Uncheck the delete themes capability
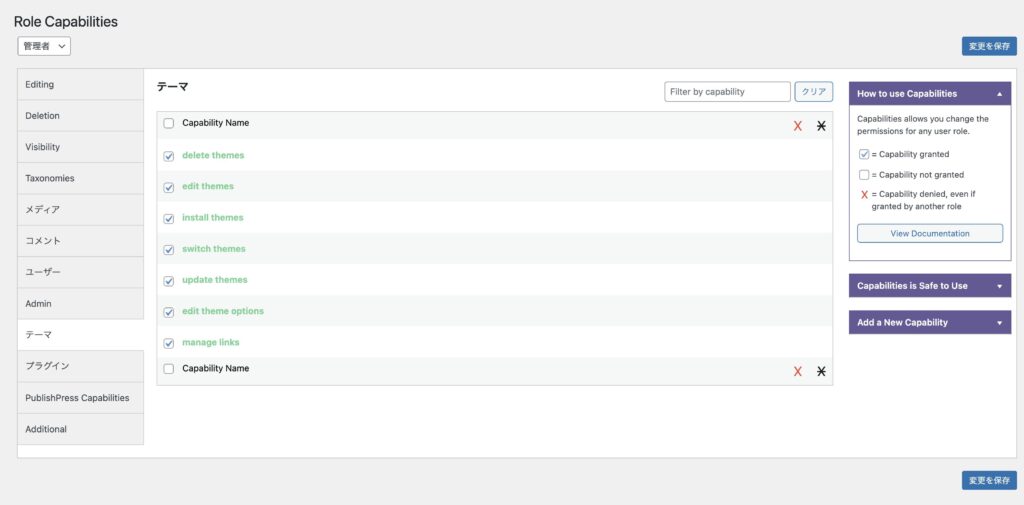The image size is (1024, 505). coord(169,156)
